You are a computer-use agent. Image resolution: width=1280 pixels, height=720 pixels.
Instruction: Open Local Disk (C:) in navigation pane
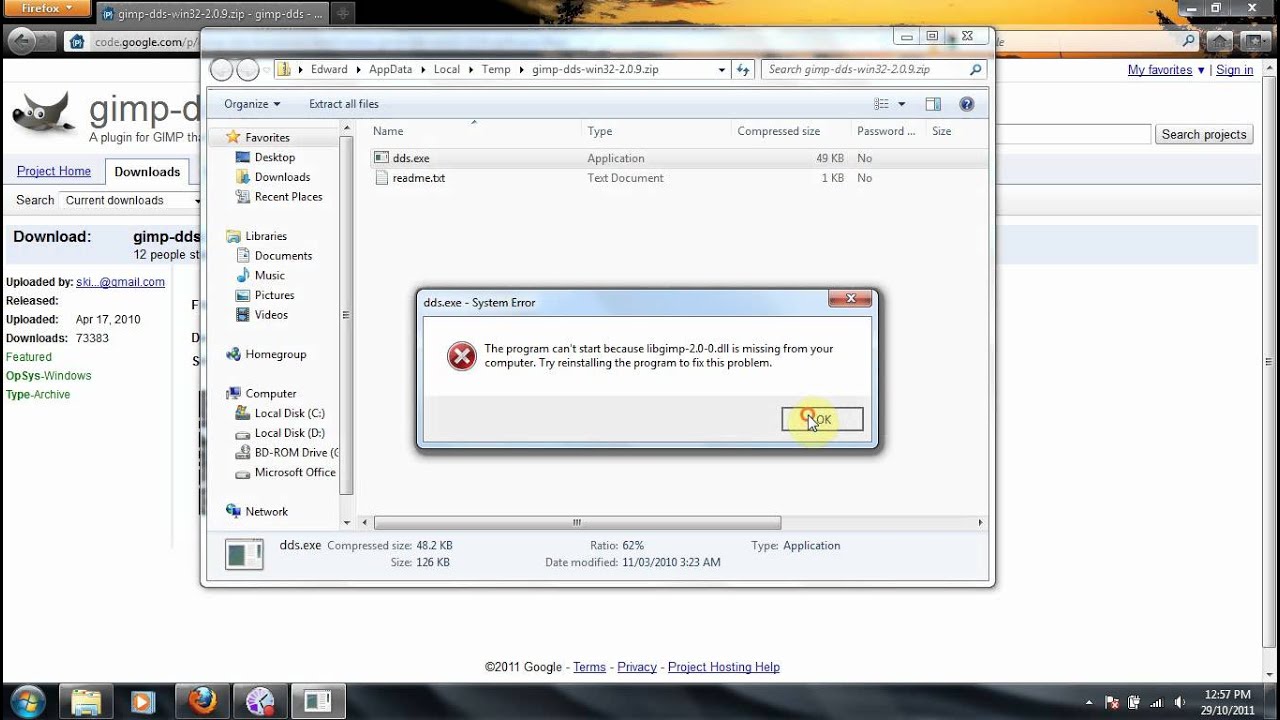289,413
